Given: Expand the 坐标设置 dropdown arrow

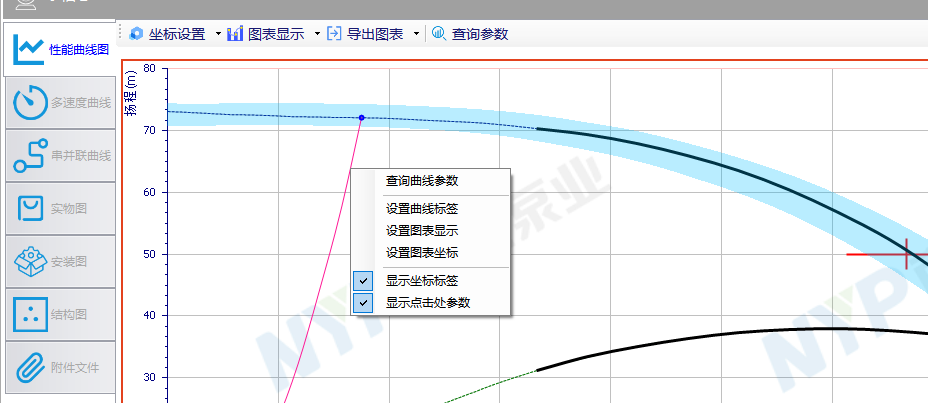Looking at the screenshot, I should pyautogui.click(x=218, y=34).
